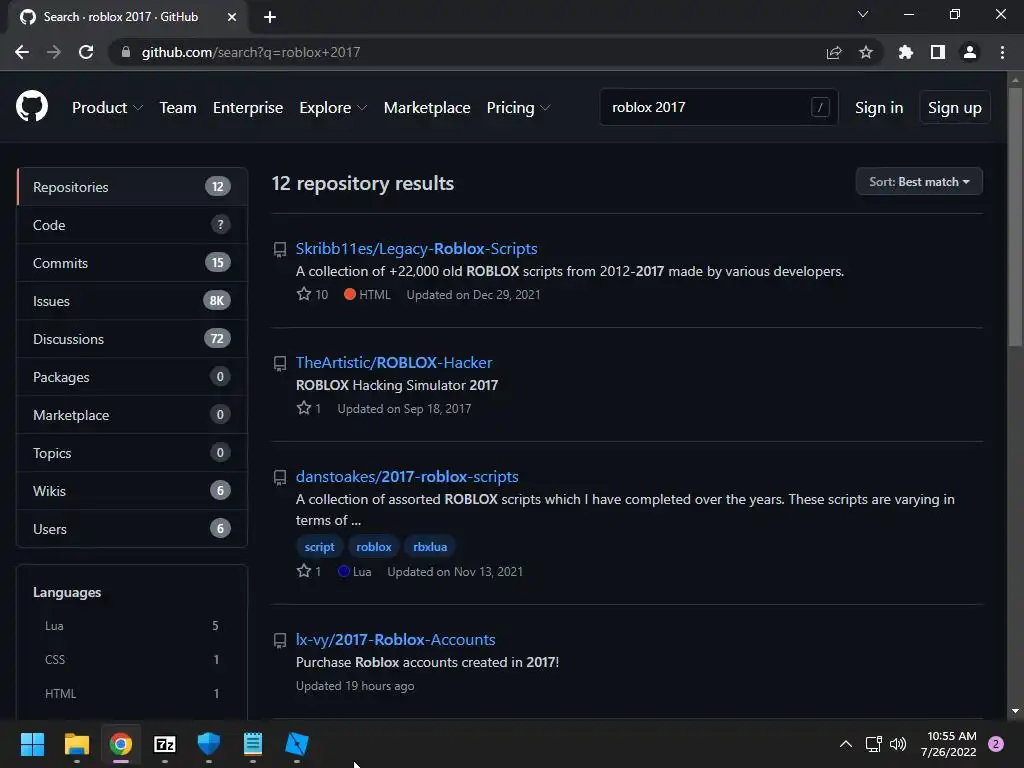The width and height of the screenshot is (1024, 768).
Task: Open Windows Security shield in taskbar
Action: click(209, 744)
